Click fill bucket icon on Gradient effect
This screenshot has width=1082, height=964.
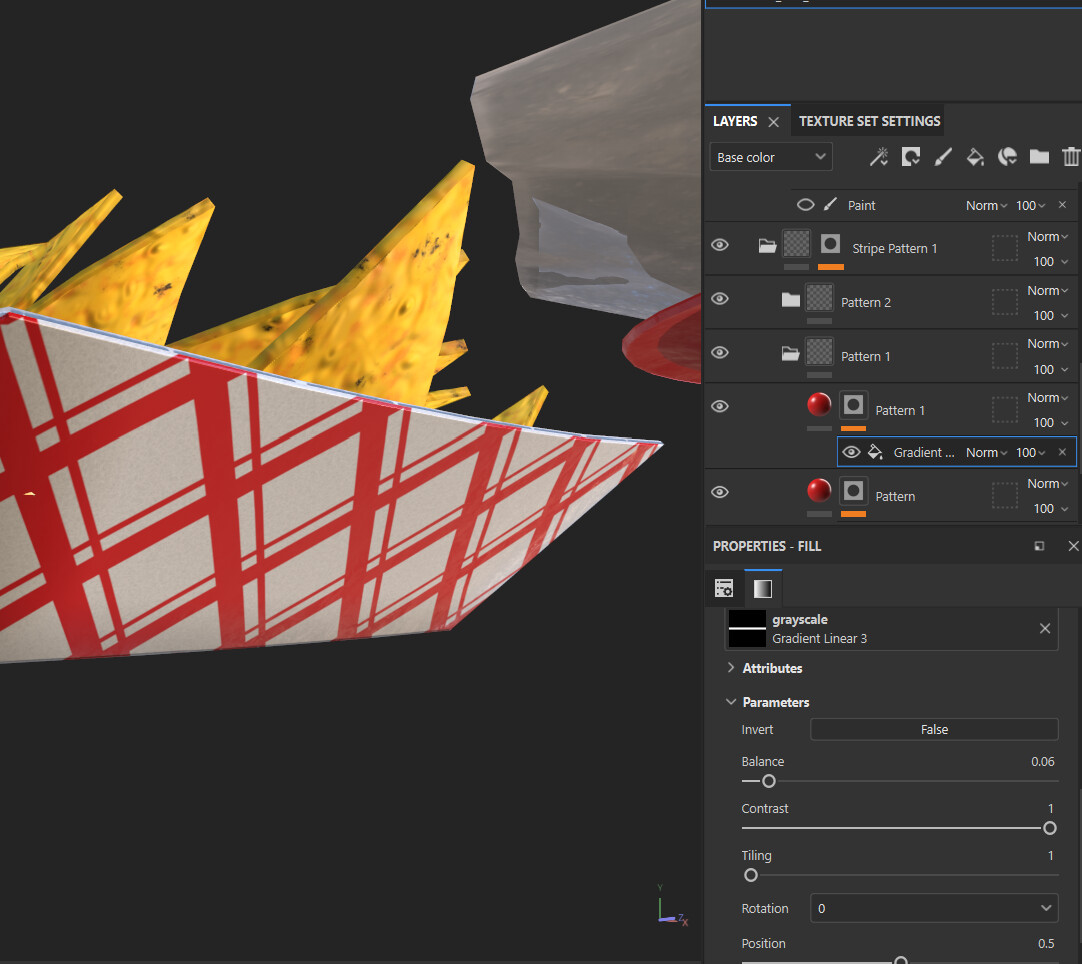[875, 452]
